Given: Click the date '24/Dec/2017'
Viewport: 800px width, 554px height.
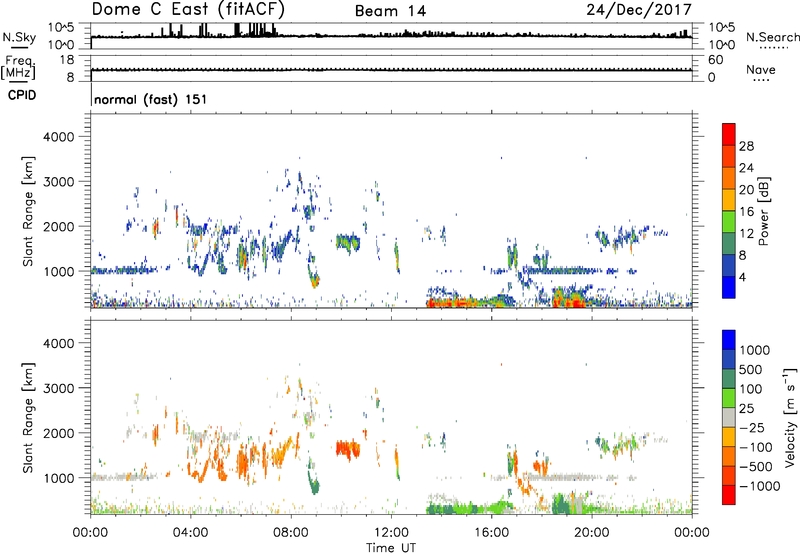Looking at the screenshot, I should 639,9.
